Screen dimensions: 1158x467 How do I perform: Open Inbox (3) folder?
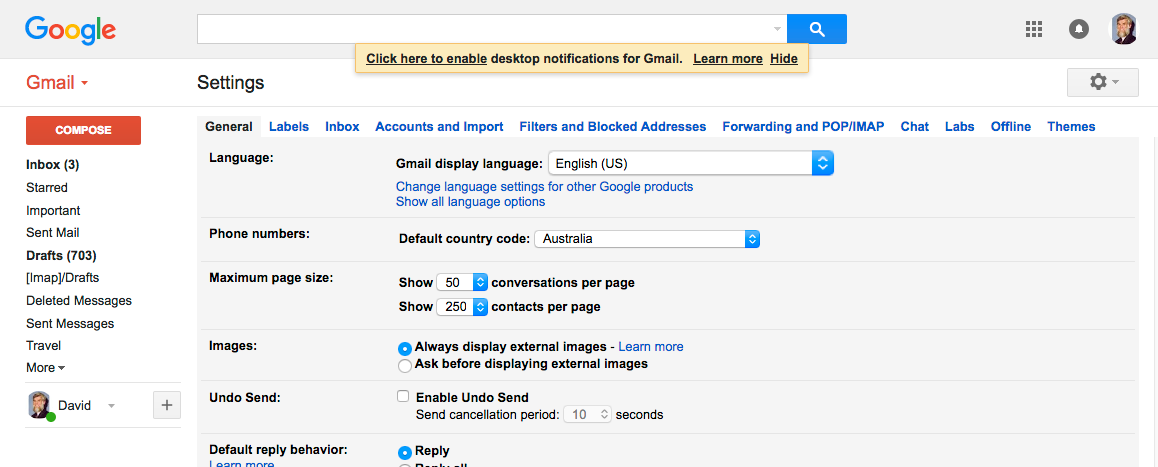click(52, 165)
